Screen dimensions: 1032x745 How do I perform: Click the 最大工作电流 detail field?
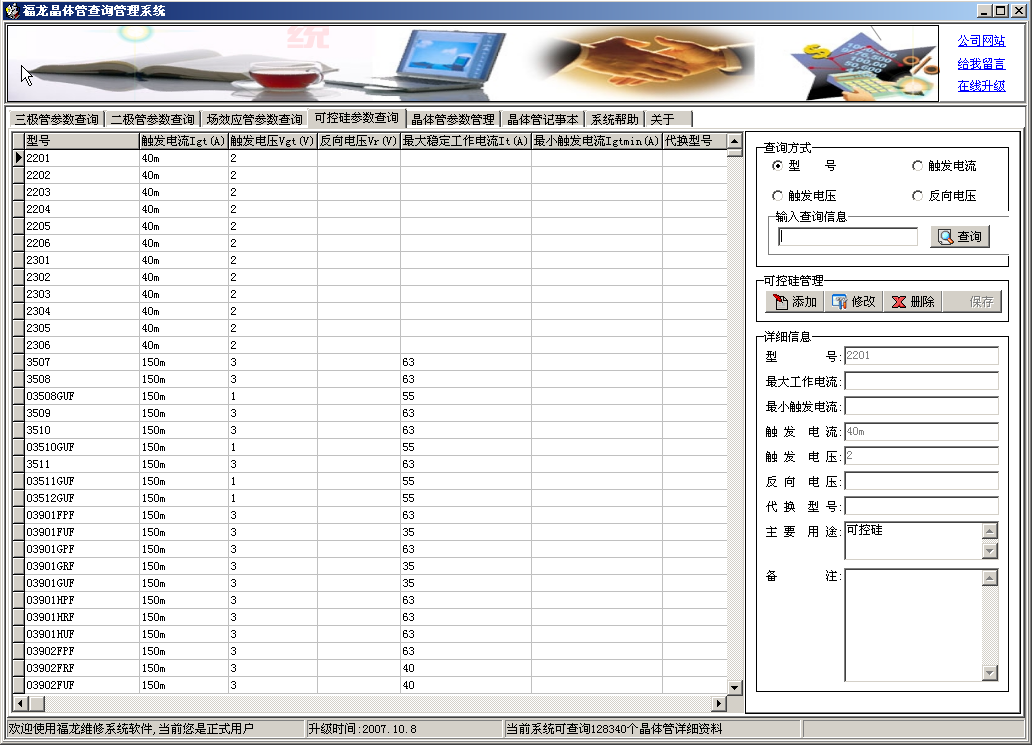pyautogui.click(x=921, y=381)
